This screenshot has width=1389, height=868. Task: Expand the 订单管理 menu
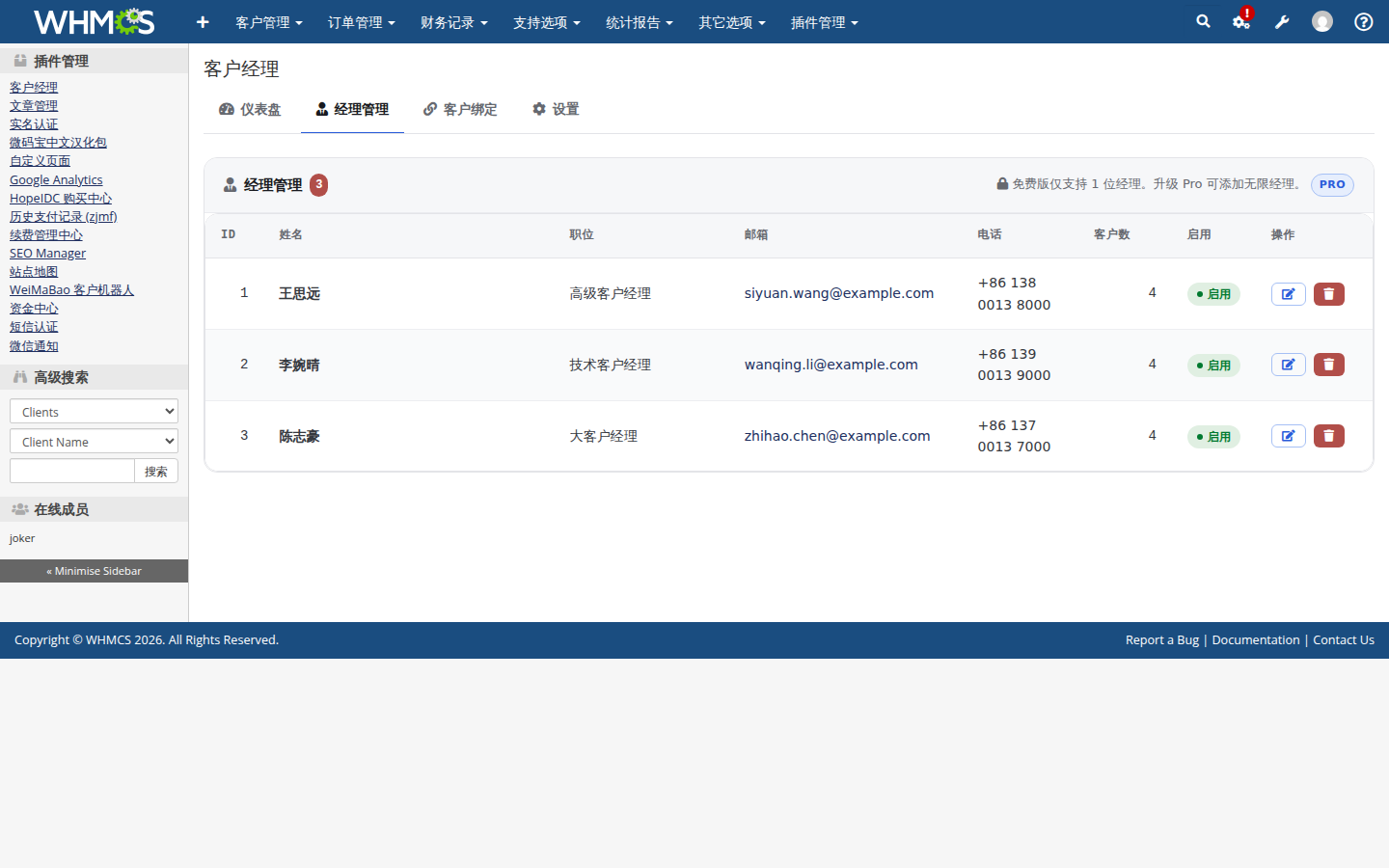[362, 22]
